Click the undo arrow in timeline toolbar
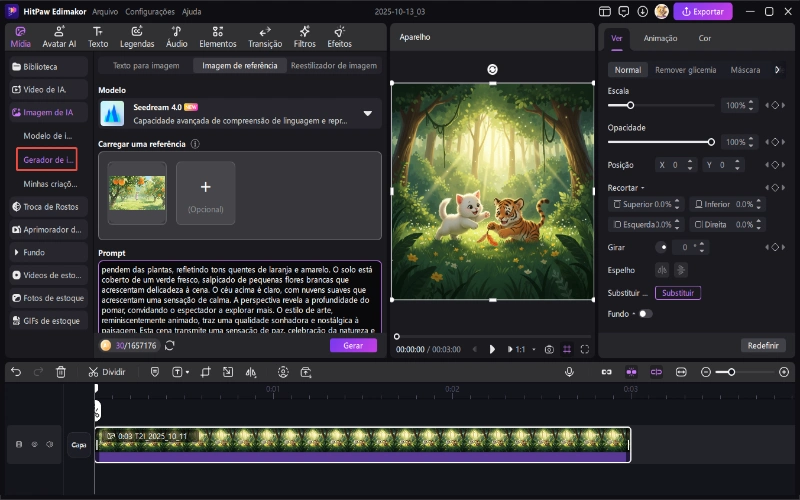 [16, 371]
